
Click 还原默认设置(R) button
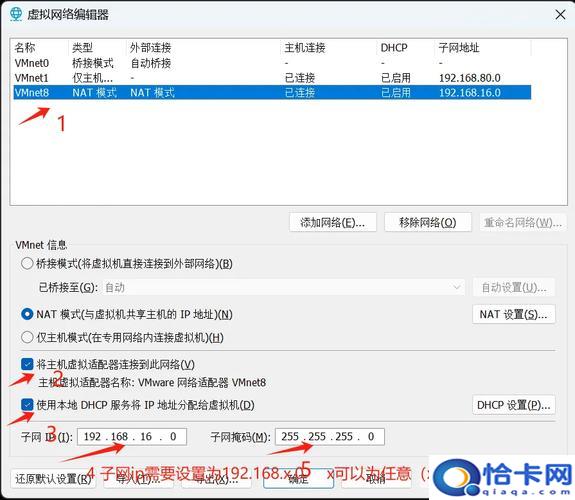click(53, 479)
